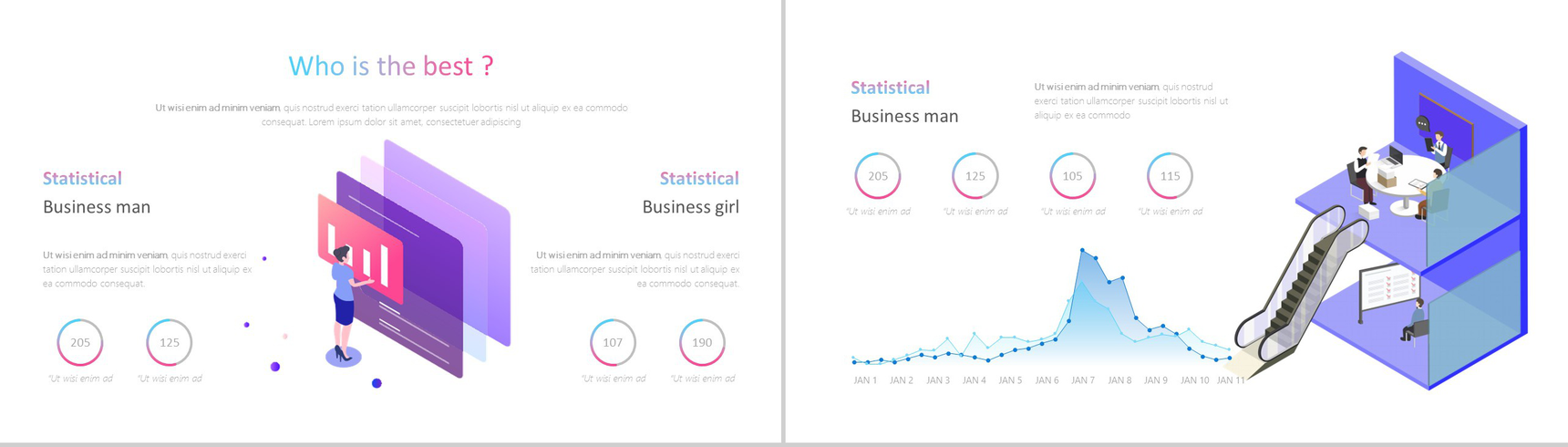1568x447 pixels.
Task: Select the 105 circle on right slide
Action: coord(1072,176)
